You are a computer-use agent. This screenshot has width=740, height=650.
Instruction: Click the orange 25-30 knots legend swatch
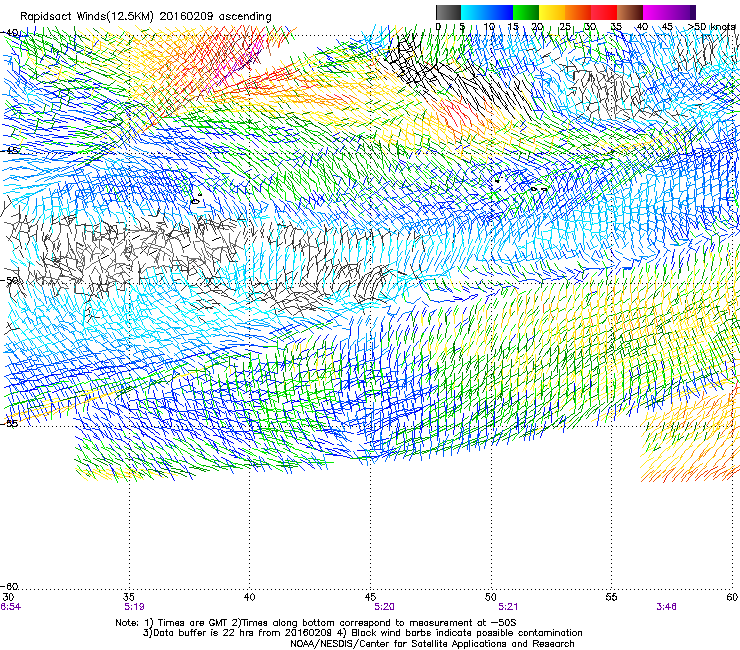(578, 12)
